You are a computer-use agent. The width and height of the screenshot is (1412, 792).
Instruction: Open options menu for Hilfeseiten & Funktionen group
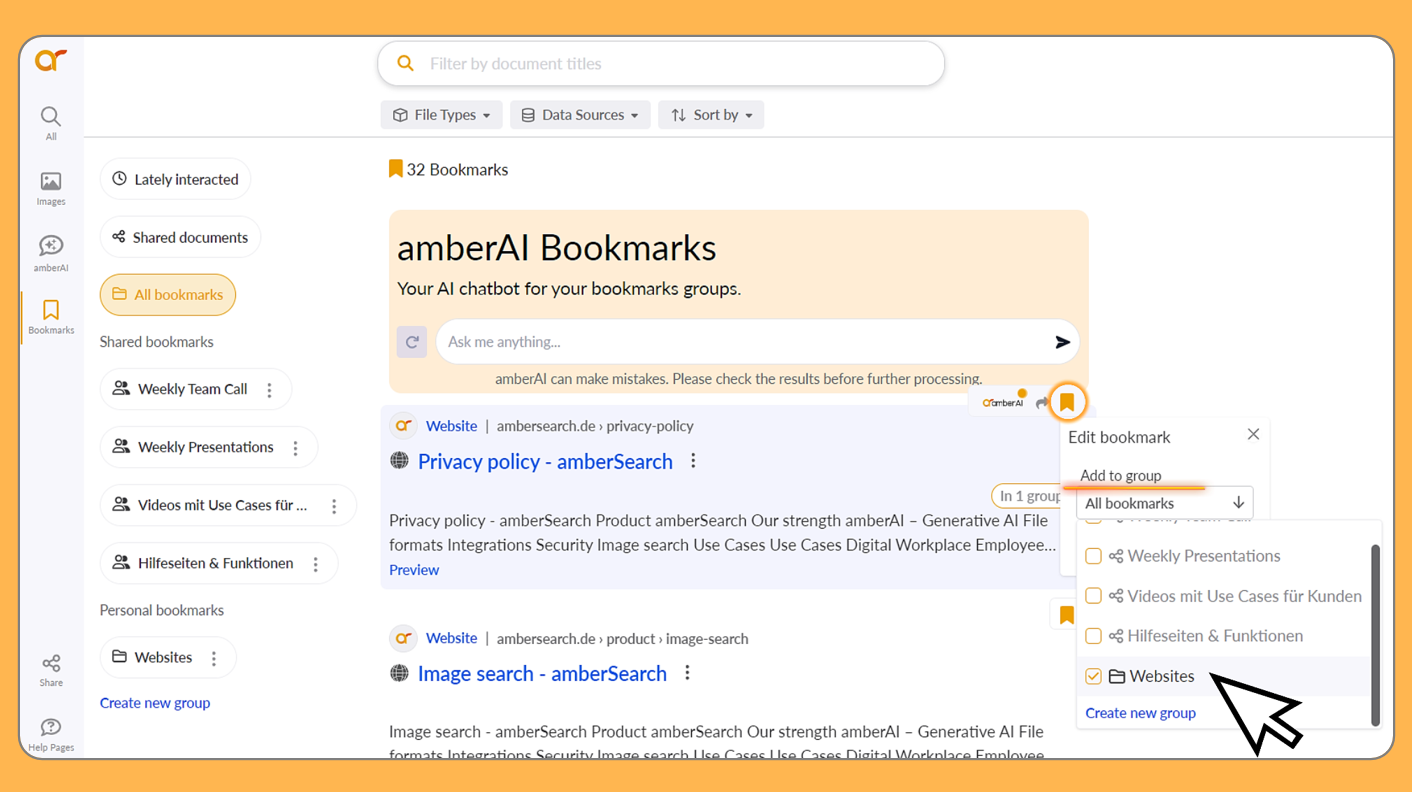coord(316,564)
